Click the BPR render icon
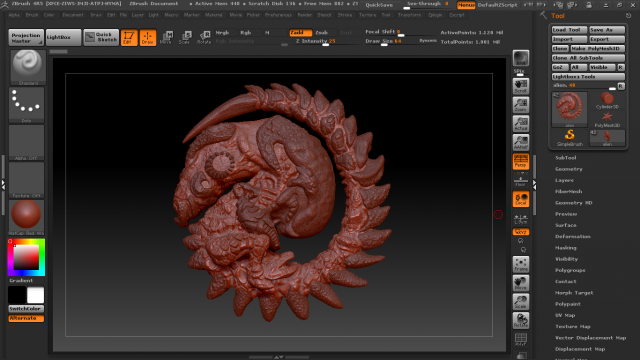Viewport: 640px width, 360px height. [521, 58]
